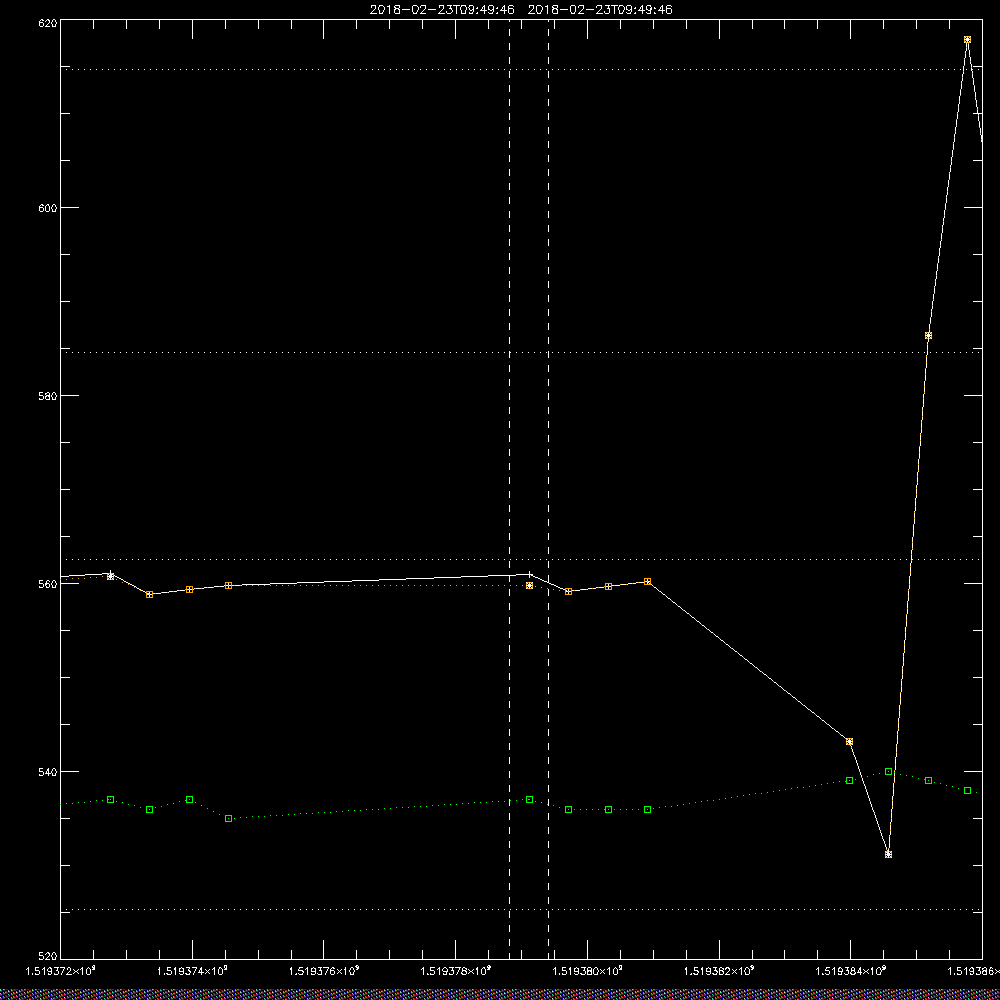Click the 1.519376×10⁹ x-axis label
This screenshot has height=1000, width=1000.
324,971
